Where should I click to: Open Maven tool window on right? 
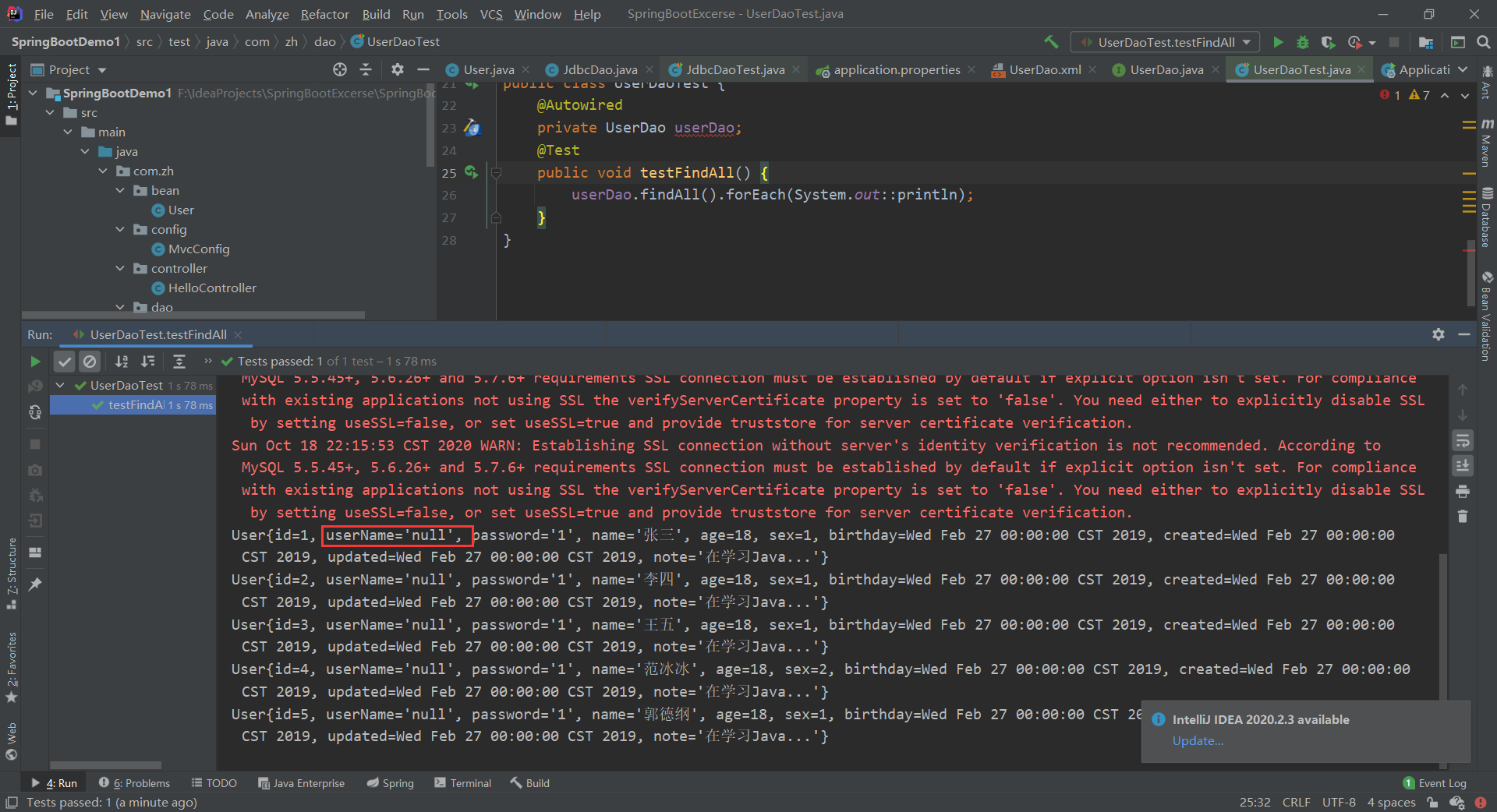tap(1487, 143)
